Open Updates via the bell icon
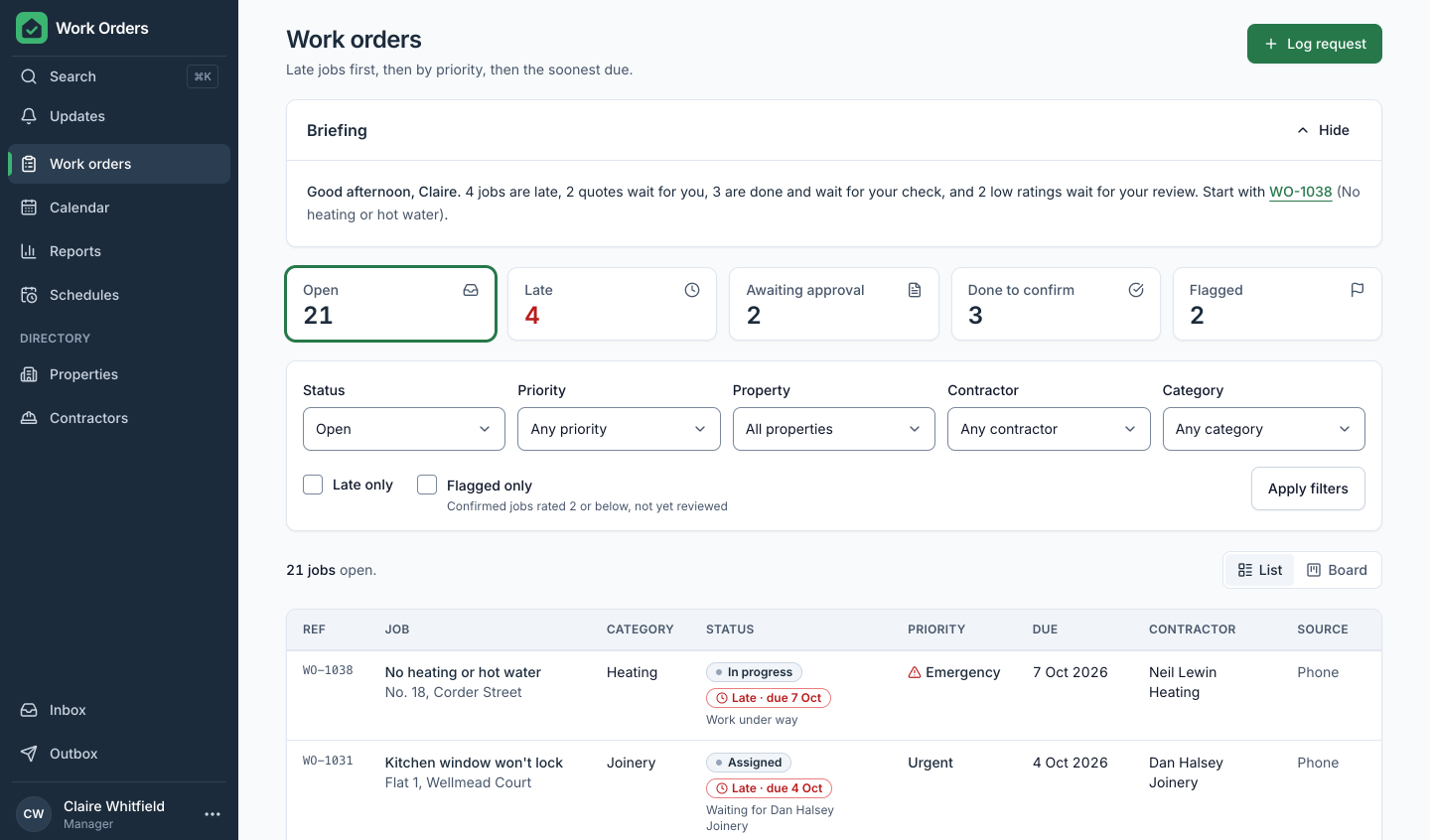Image resolution: width=1430 pixels, height=840 pixels. pos(29,116)
